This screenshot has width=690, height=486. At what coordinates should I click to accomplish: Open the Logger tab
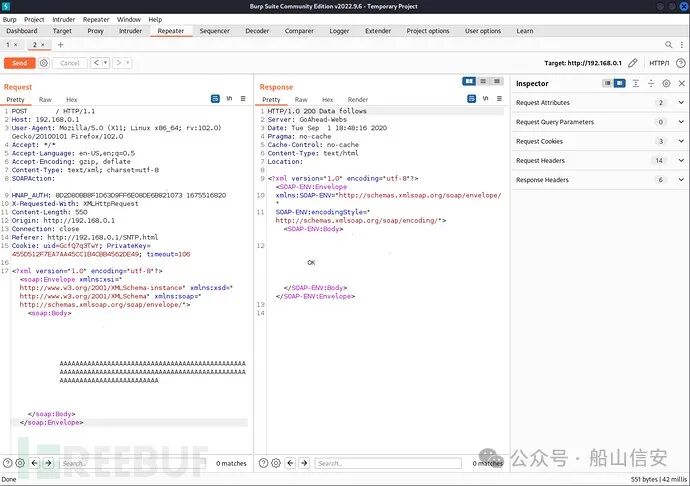339,31
